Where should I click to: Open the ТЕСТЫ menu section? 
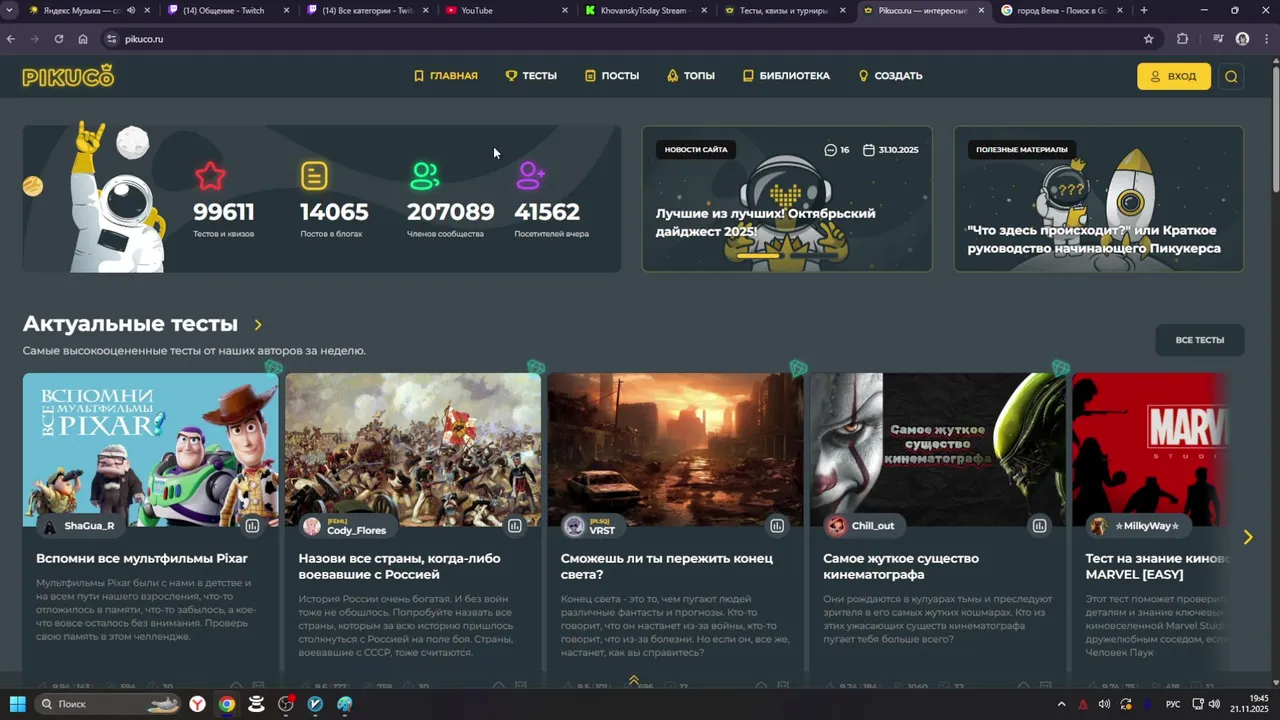[x=531, y=76]
